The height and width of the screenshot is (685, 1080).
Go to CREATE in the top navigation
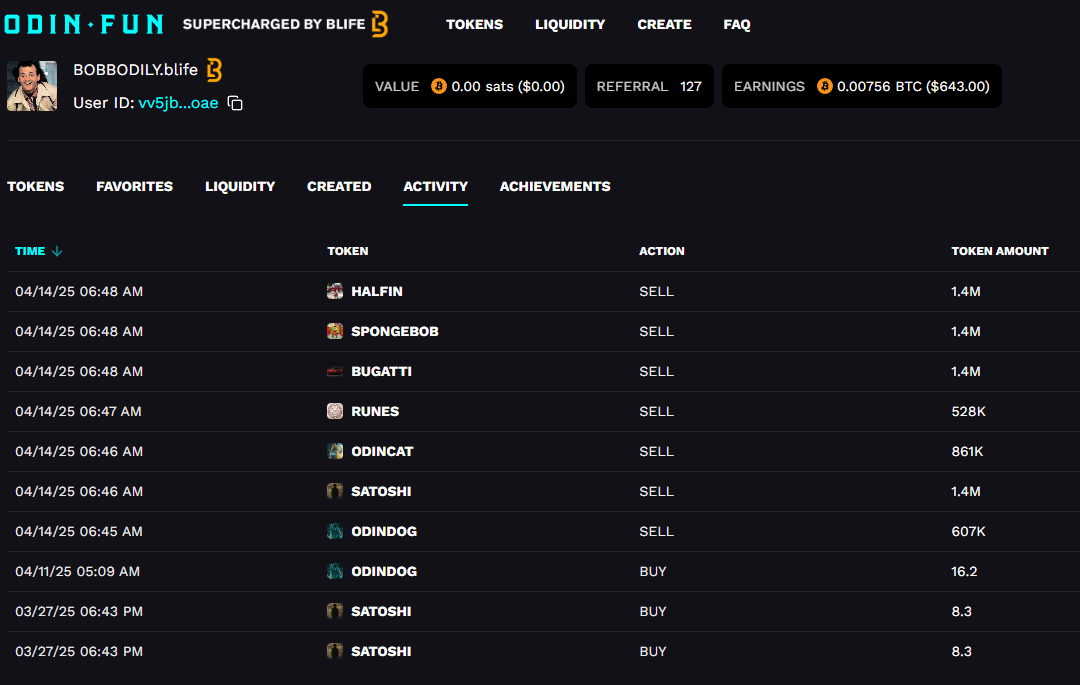click(x=664, y=24)
